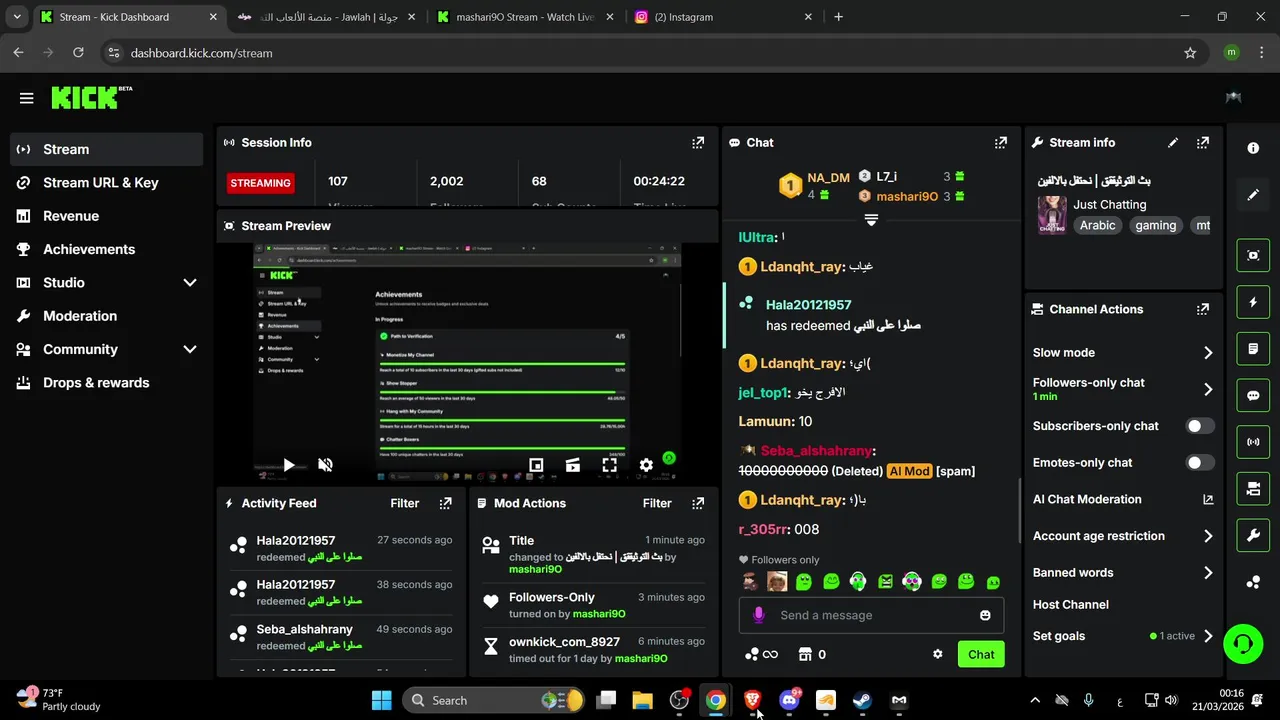This screenshot has height=720, width=1280.
Task: Switch to mashari9O Stream browser tab
Action: point(527,17)
